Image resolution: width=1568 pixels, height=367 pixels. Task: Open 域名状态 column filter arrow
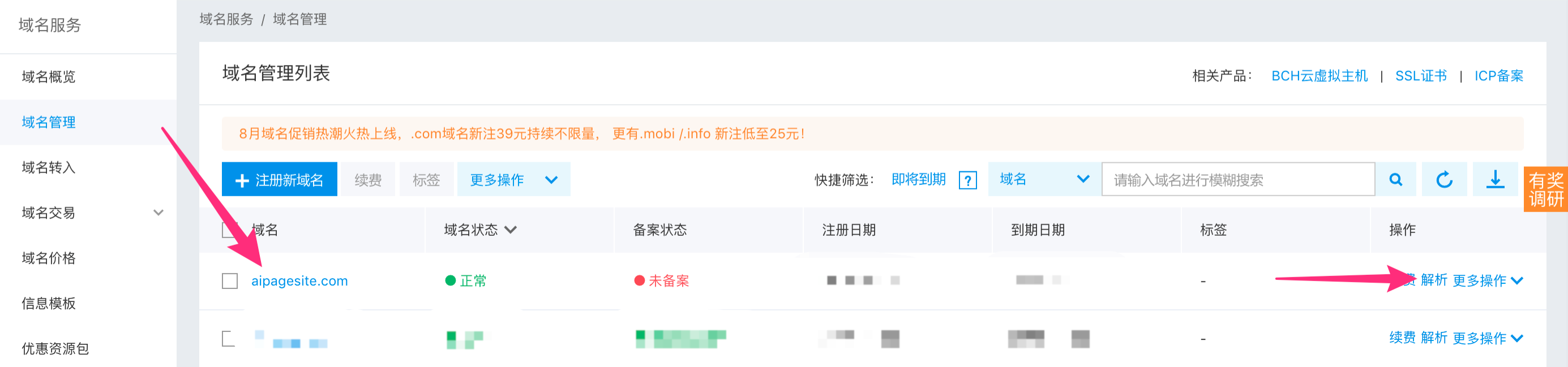coord(511,230)
